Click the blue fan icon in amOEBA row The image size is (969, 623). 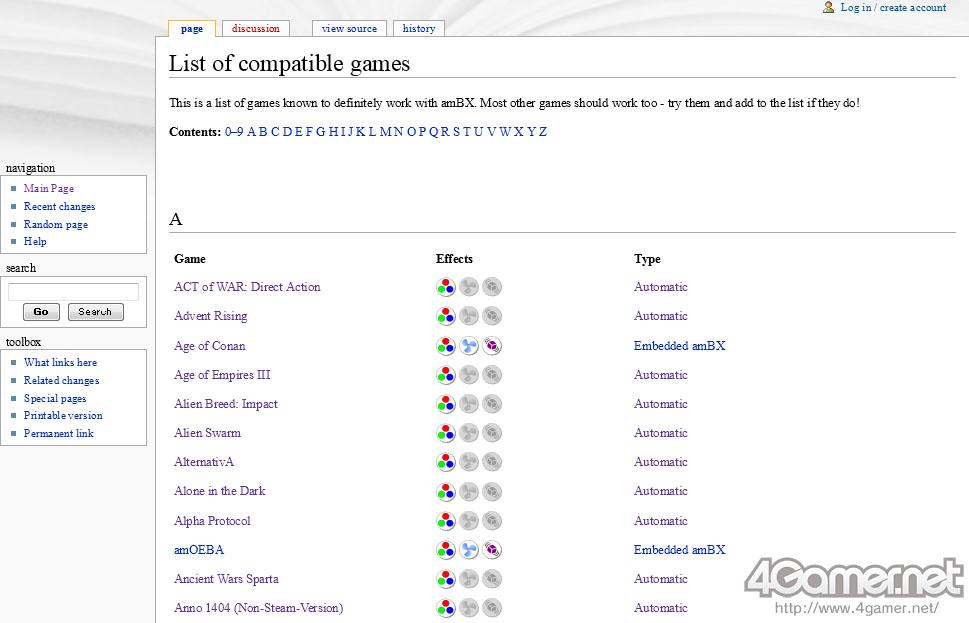[x=469, y=549]
